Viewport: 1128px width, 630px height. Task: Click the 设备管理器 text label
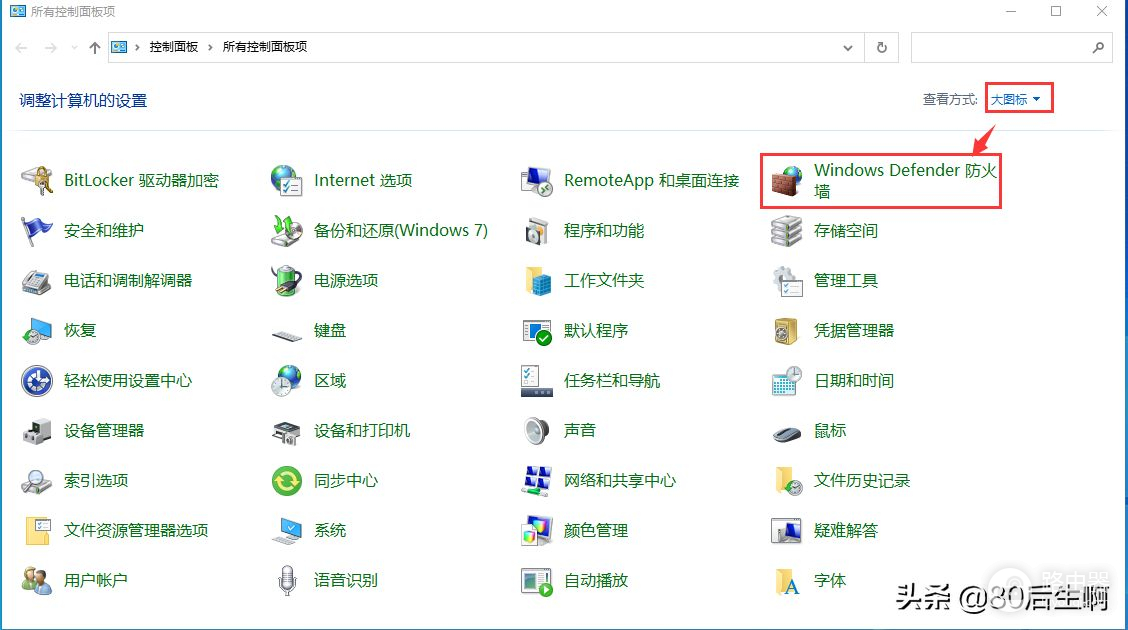click(x=104, y=431)
